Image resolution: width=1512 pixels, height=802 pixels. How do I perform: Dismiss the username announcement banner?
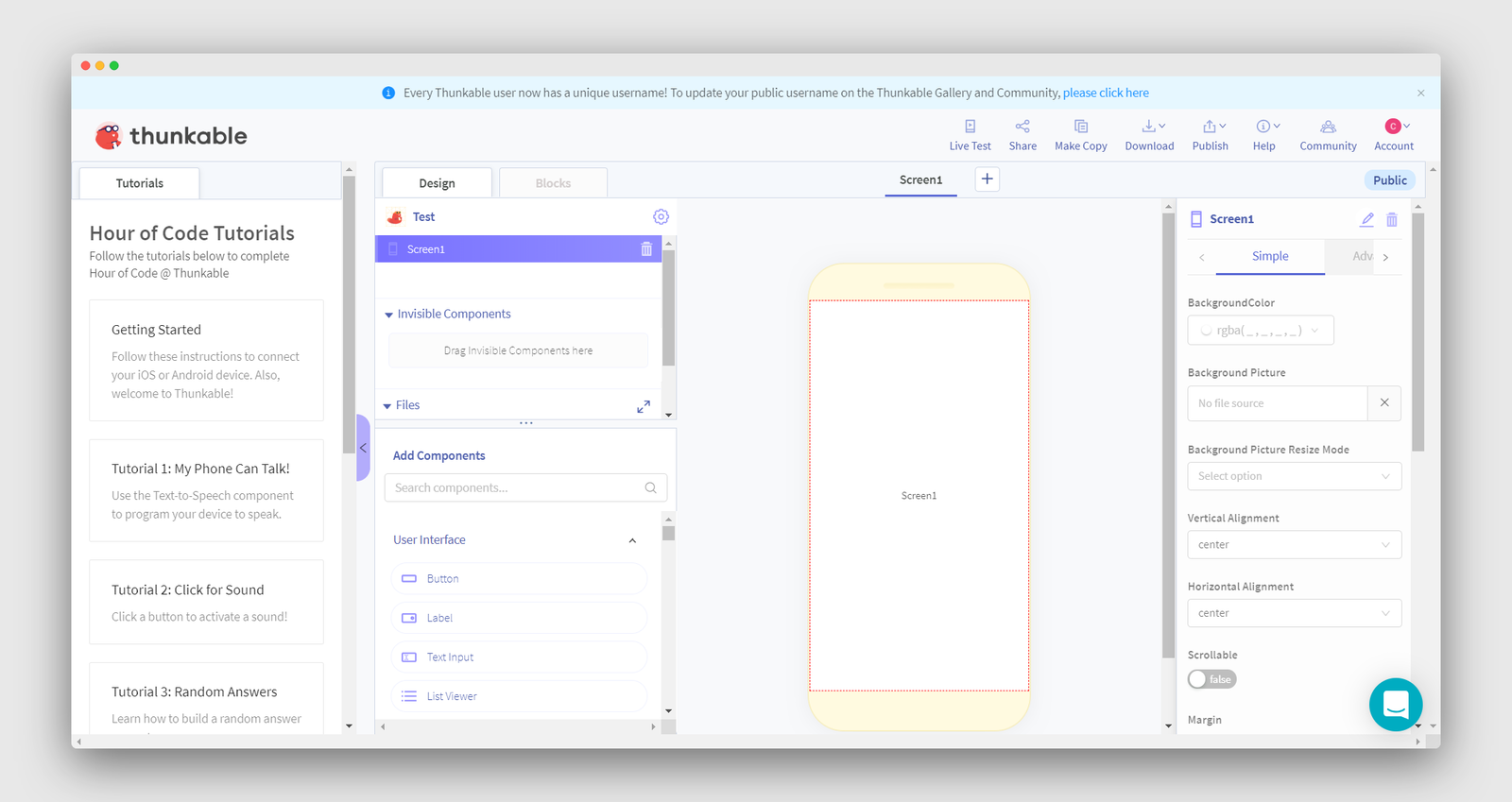coord(1420,93)
